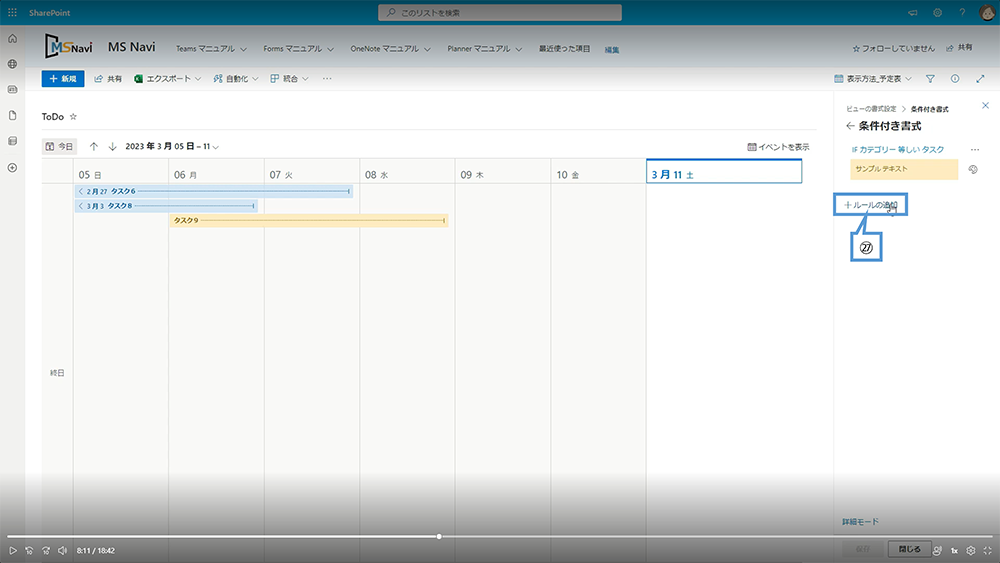The width and height of the screenshot is (1000, 563).
Task: Select the 3月11 土 day header
Action: (724, 172)
